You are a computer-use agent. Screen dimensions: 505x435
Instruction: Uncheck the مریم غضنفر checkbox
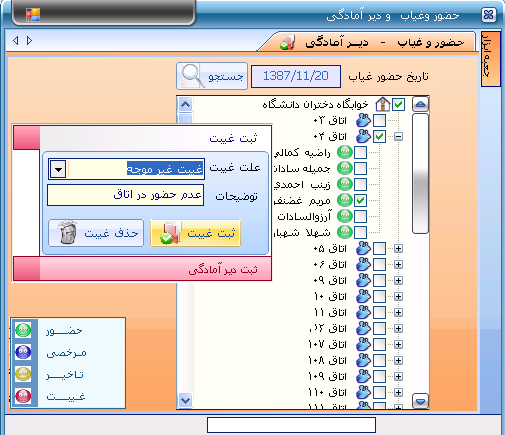[360, 200]
